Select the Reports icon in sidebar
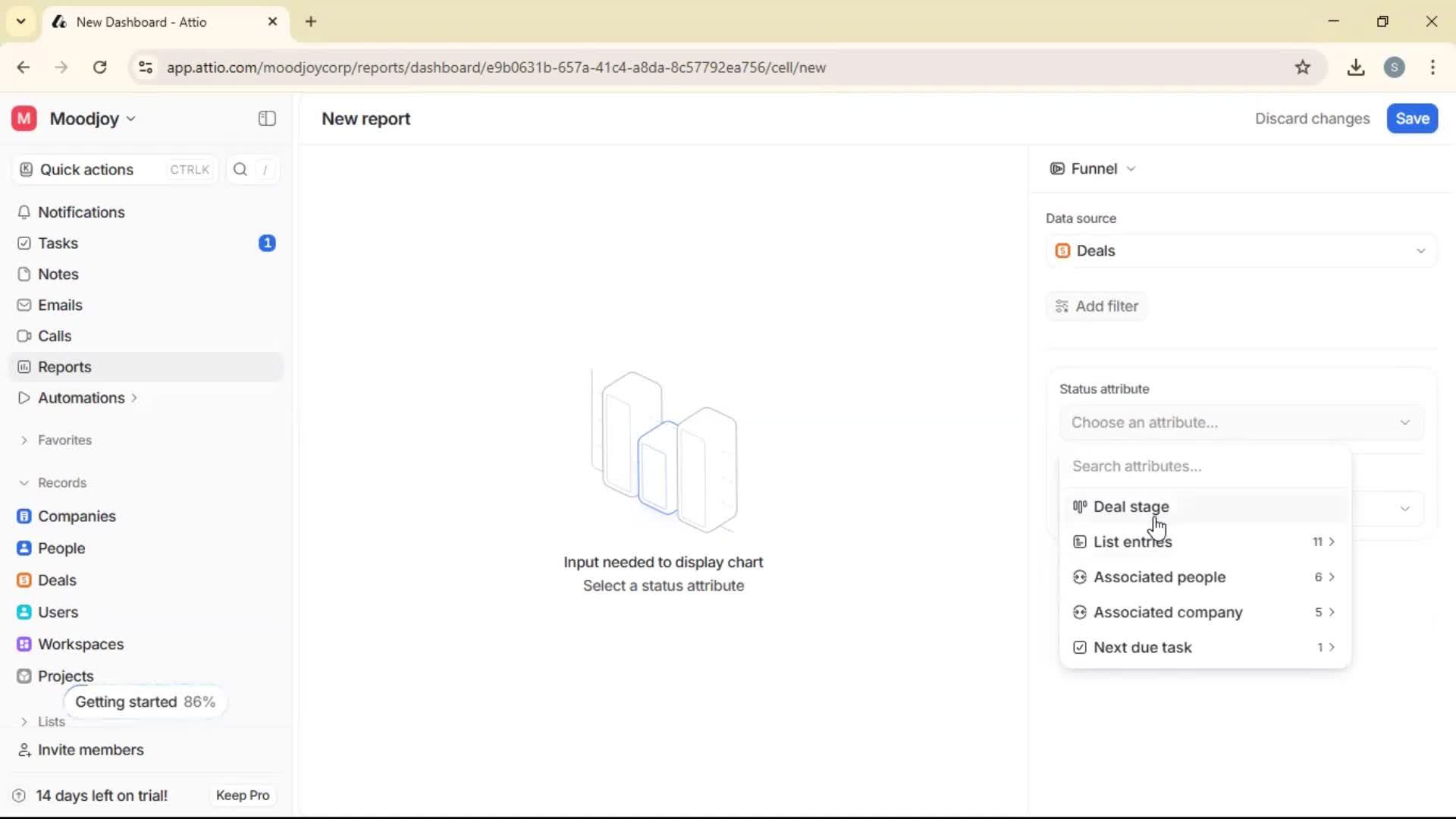The width and height of the screenshot is (1456, 819). pos(24,366)
